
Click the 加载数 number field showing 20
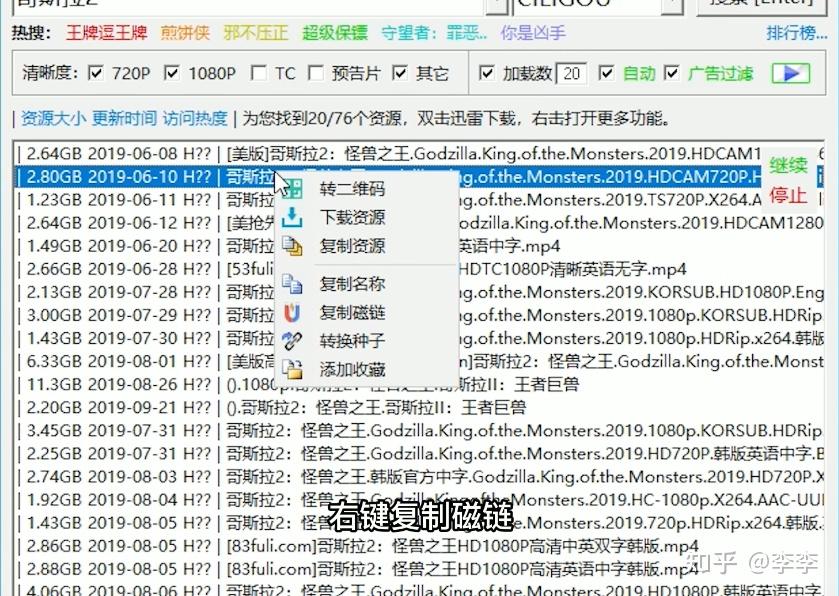coord(572,74)
